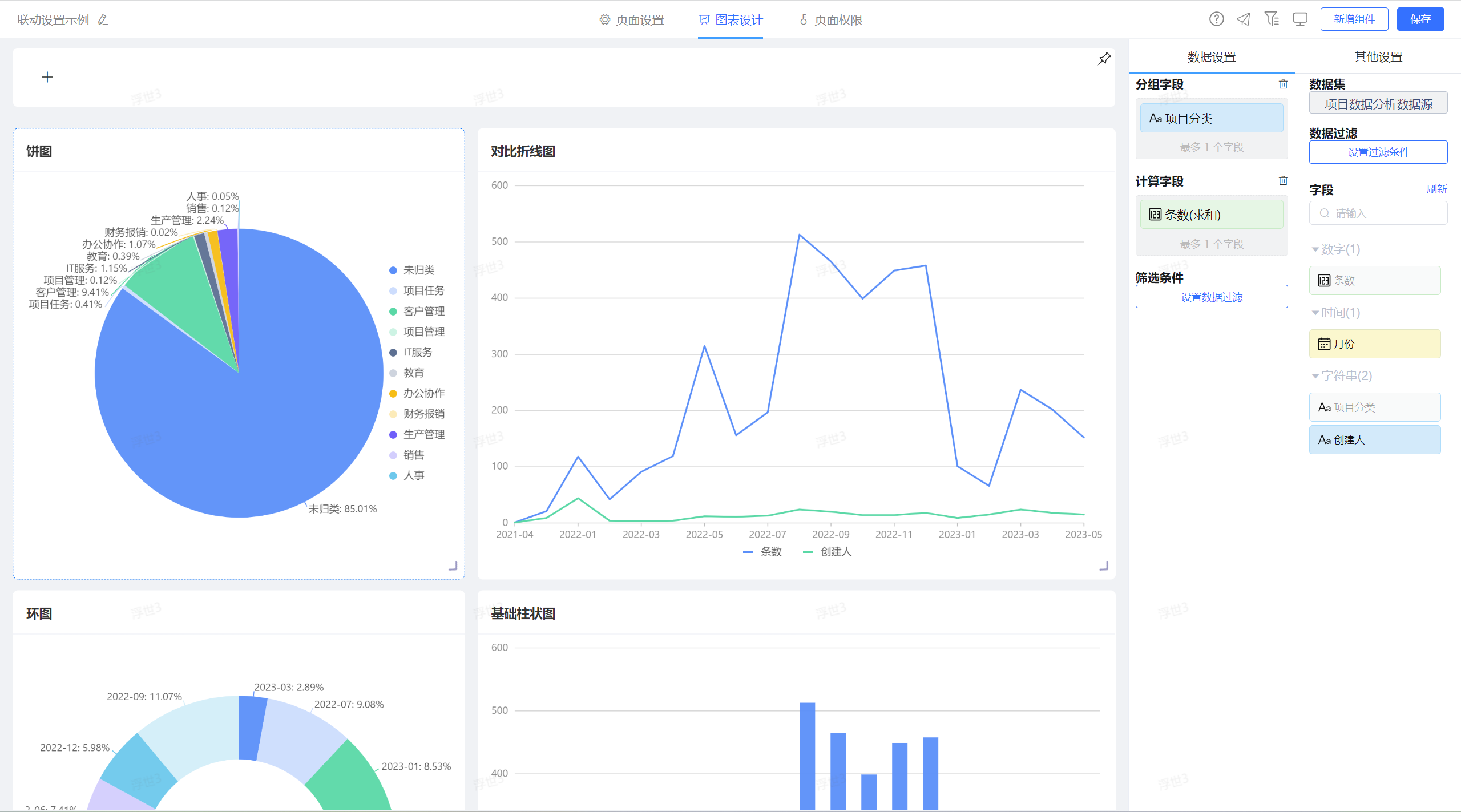Viewport: 1461px width, 812px height.
Task: Click the Aa icon of 项目分类 group field
Action: [x=1155, y=118]
